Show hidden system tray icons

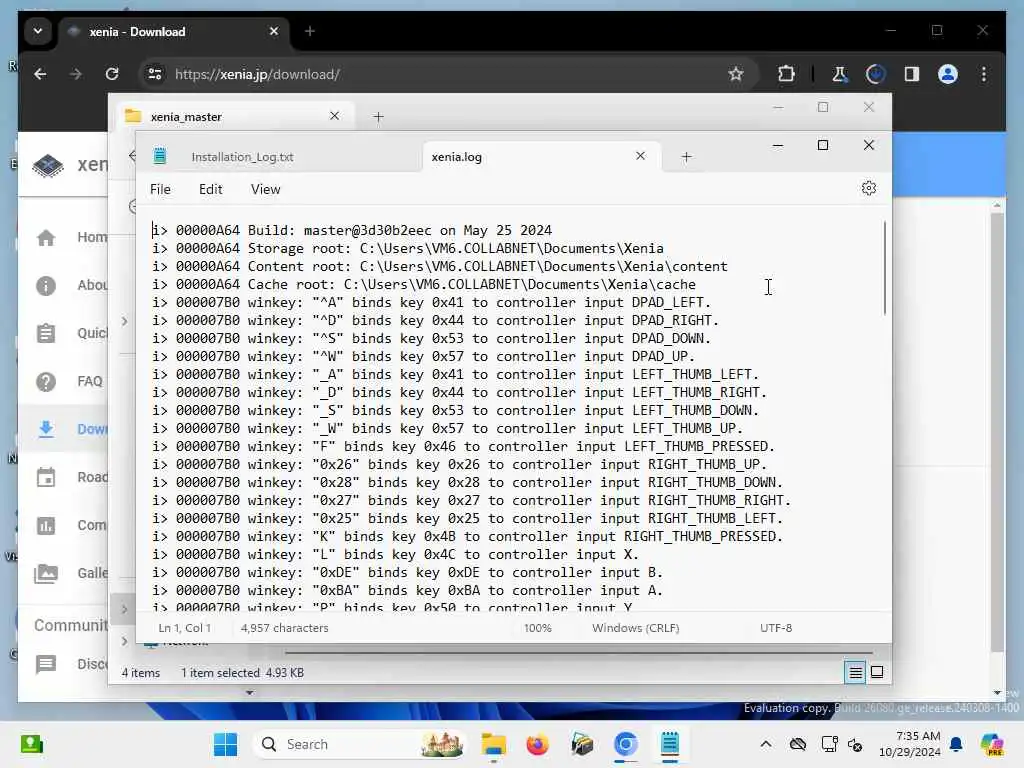(x=765, y=744)
